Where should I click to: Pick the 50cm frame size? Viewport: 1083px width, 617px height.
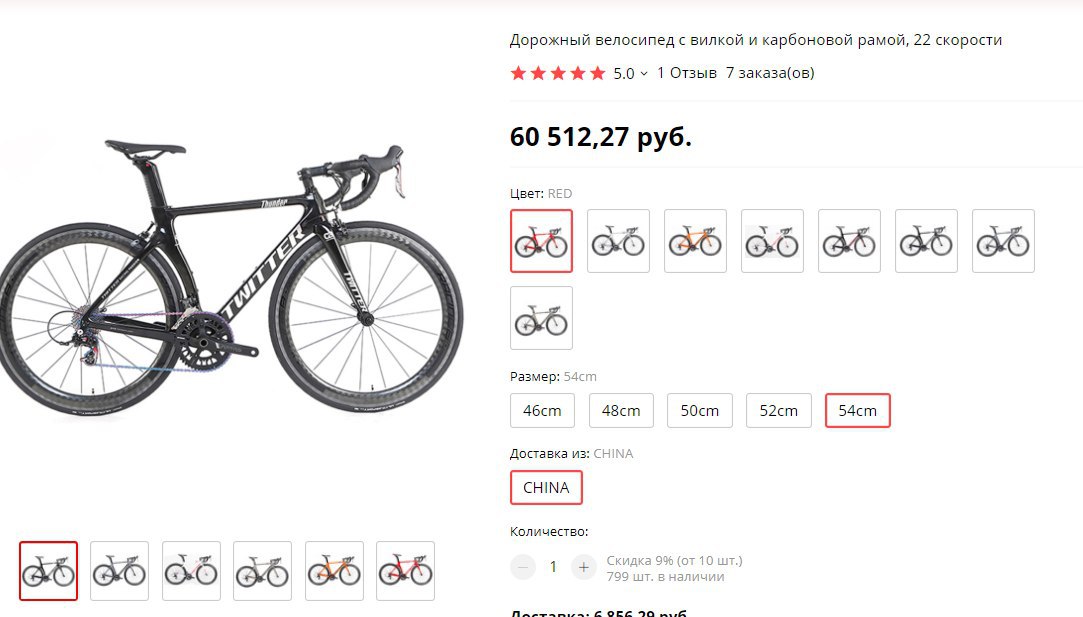tap(700, 411)
